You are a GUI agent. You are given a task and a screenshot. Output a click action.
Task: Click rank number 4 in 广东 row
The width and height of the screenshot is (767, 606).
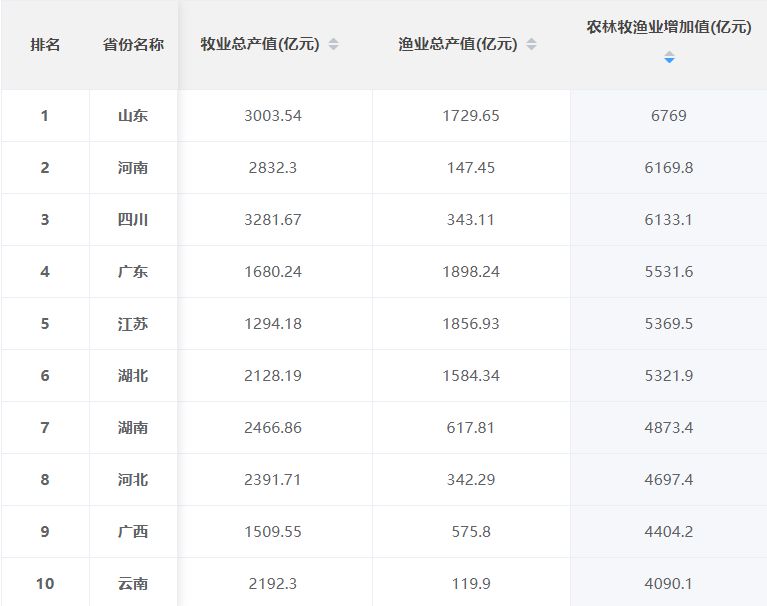45,271
